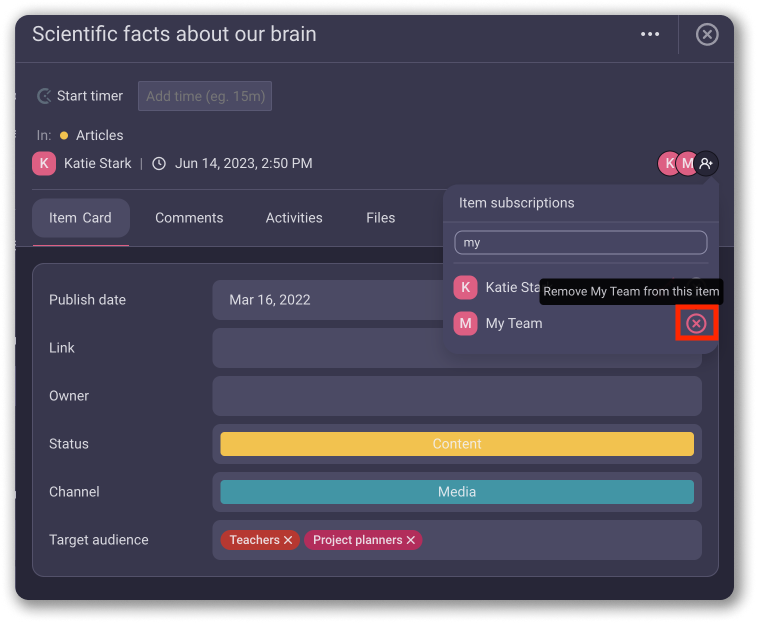This screenshot has width=757, height=623.
Task: Switch to the Comments tab
Action: click(189, 218)
